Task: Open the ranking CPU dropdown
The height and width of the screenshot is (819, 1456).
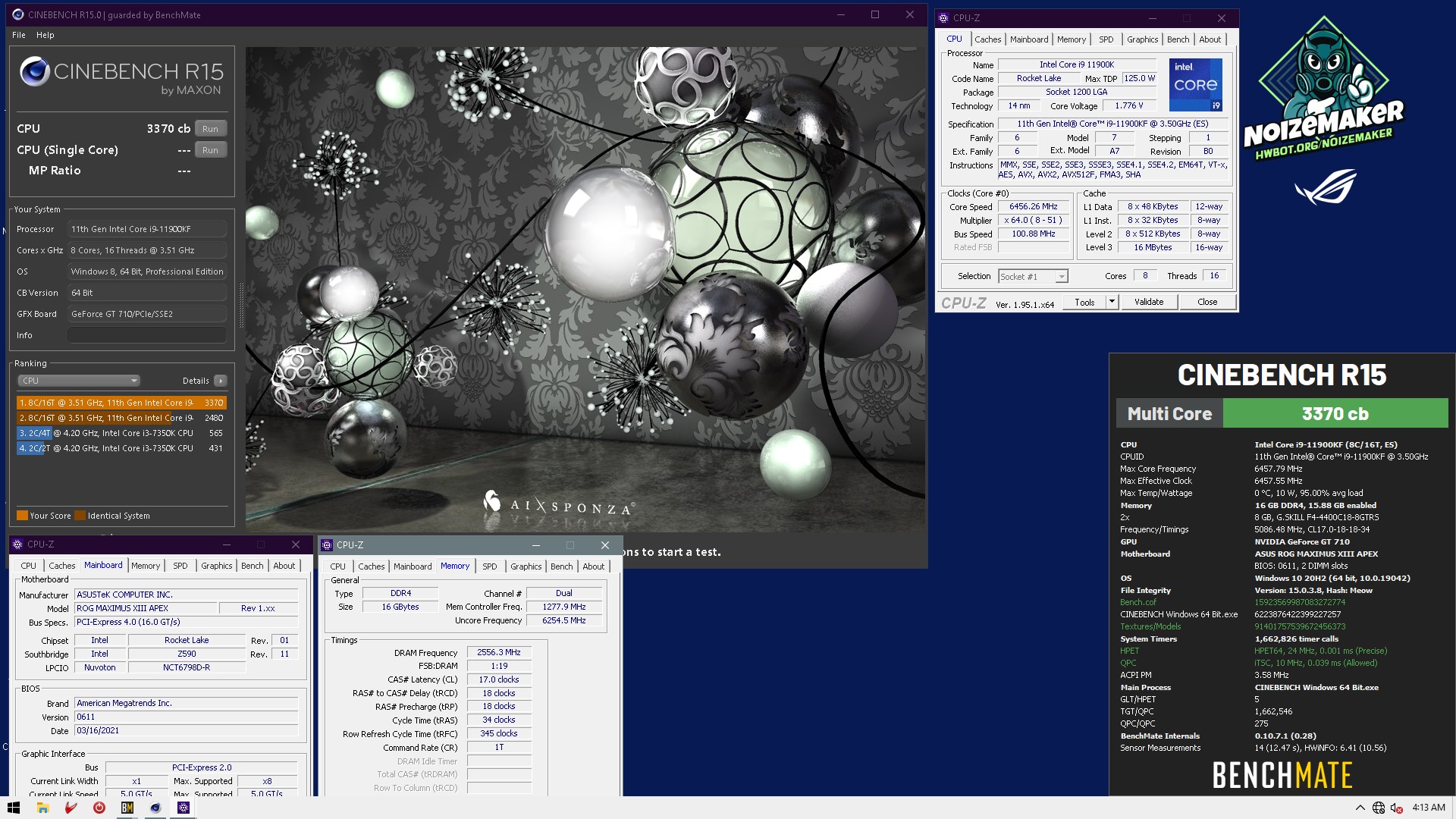Action: [x=79, y=381]
